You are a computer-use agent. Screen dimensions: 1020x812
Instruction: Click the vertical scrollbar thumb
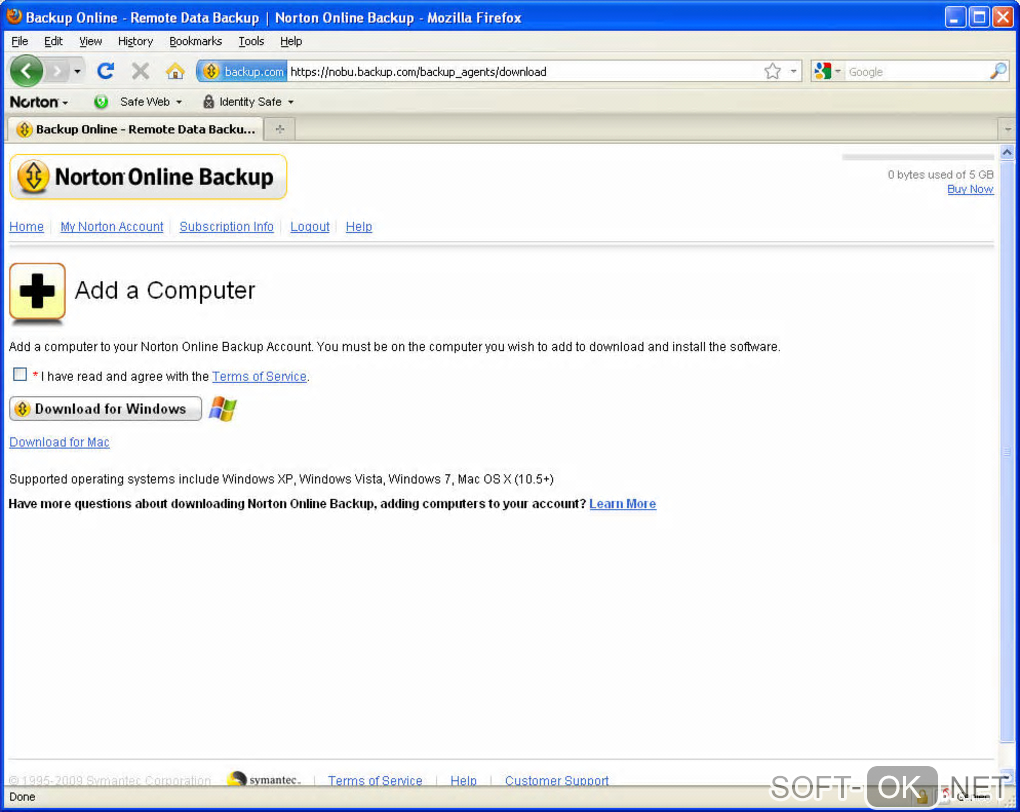click(1007, 451)
